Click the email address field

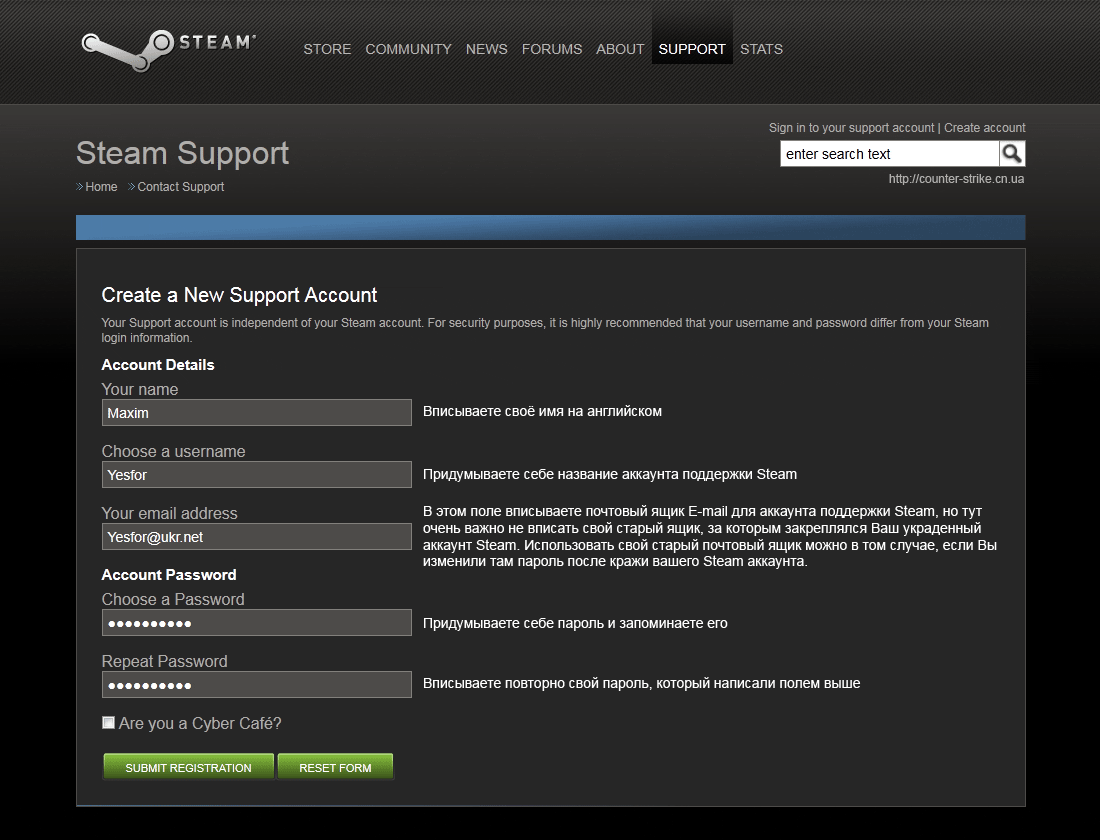(257, 537)
